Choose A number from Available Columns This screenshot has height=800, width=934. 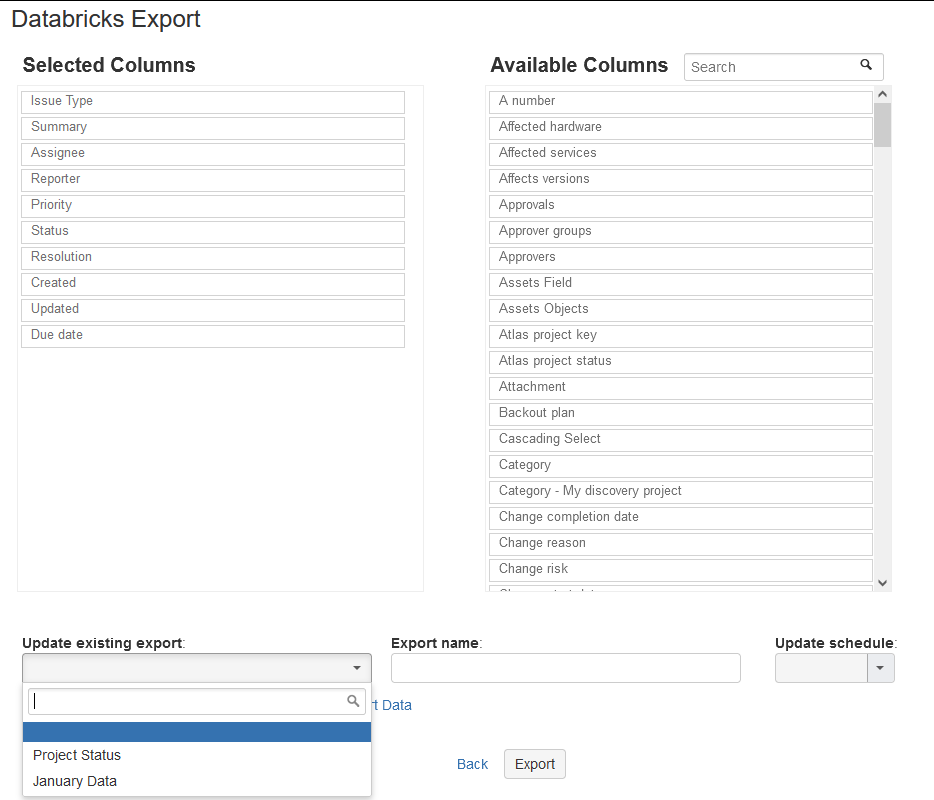click(681, 102)
